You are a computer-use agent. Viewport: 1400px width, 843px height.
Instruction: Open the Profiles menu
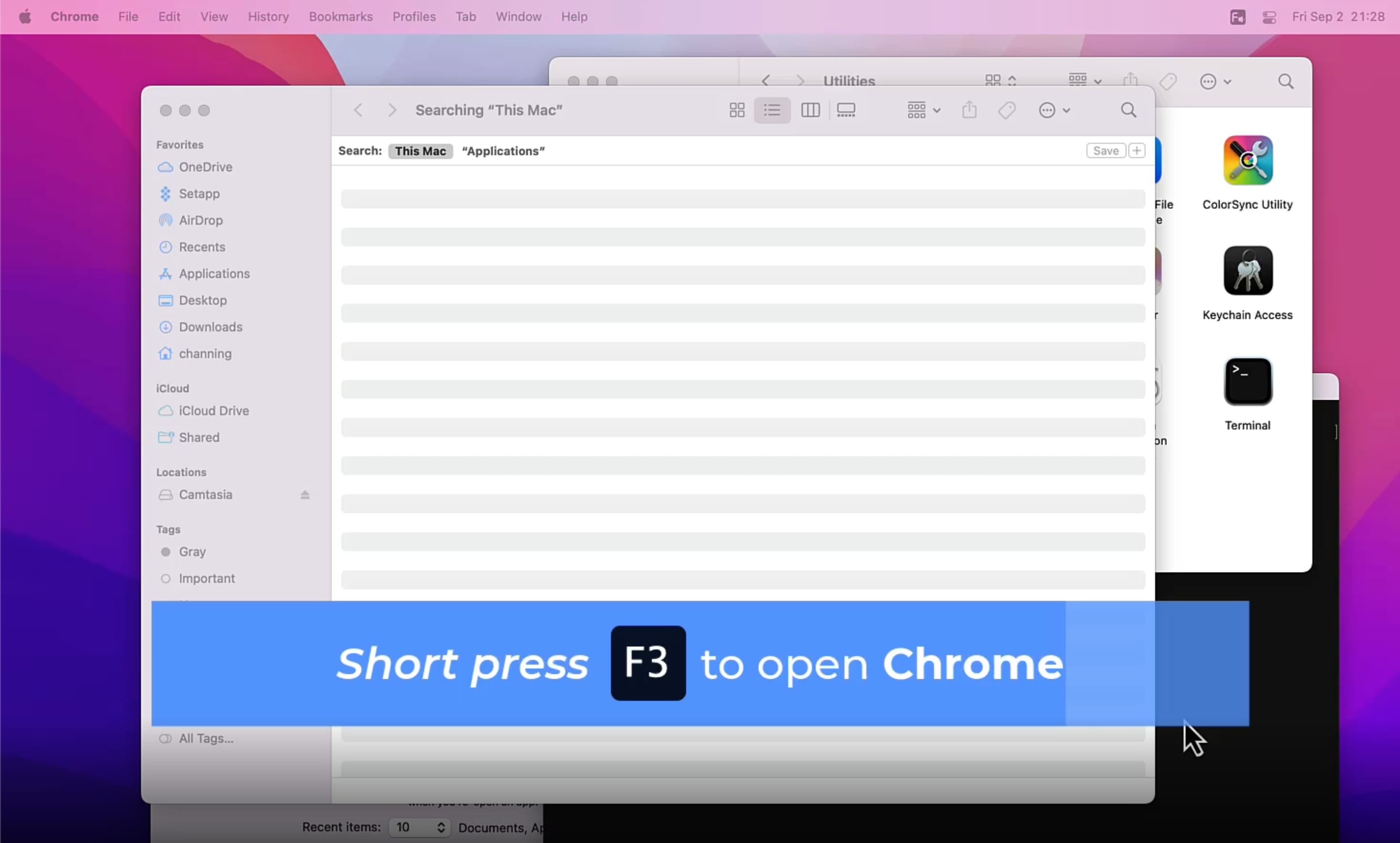tap(413, 16)
